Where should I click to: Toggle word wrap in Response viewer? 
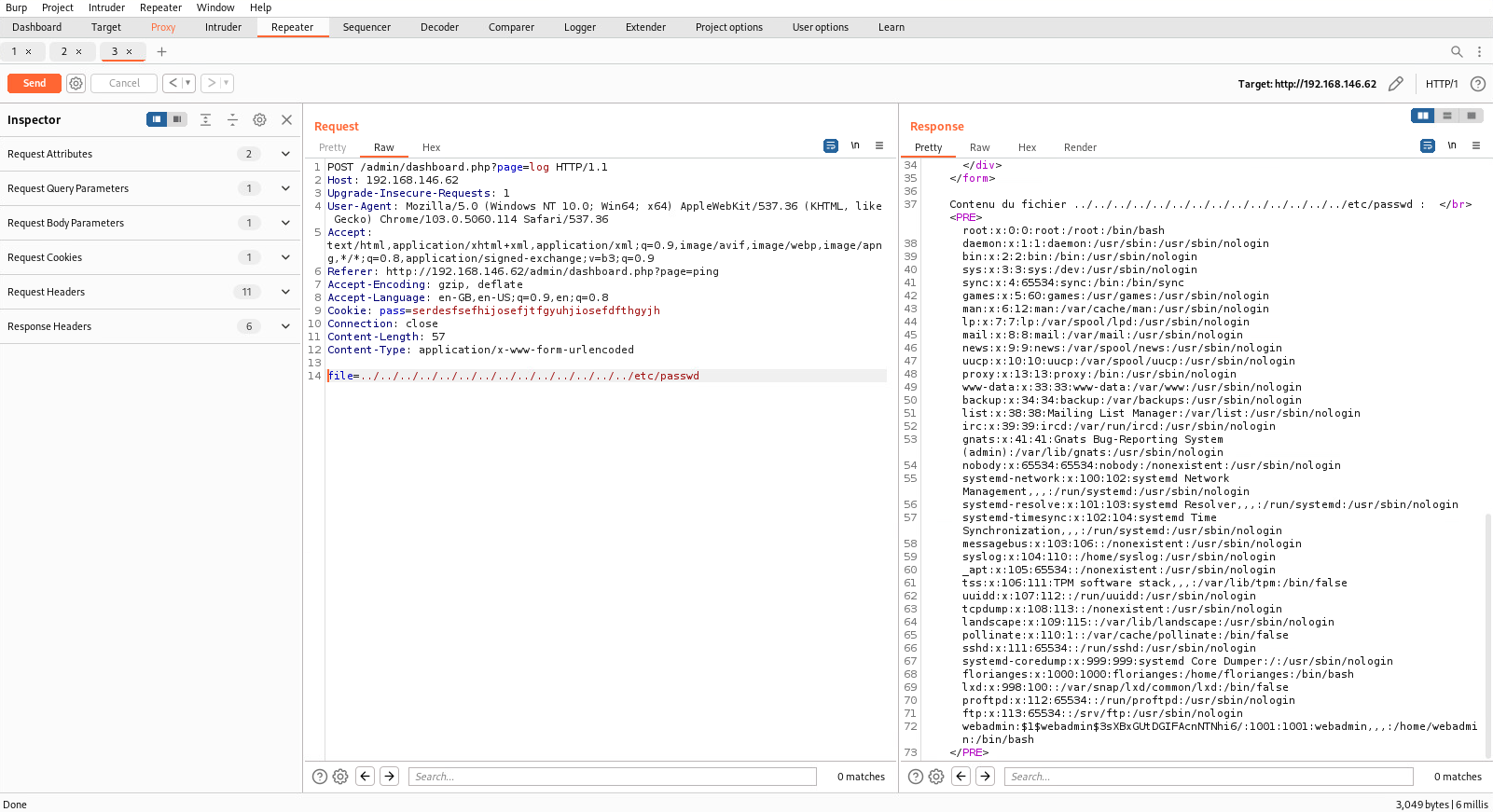click(x=1428, y=145)
